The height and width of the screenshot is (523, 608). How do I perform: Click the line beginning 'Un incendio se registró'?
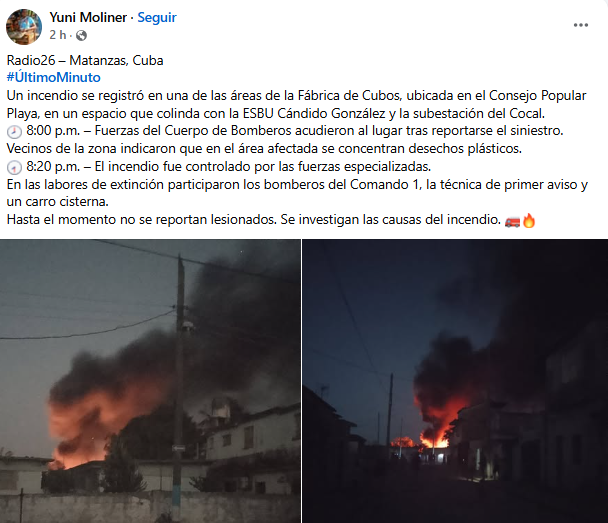tap(297, 95)
